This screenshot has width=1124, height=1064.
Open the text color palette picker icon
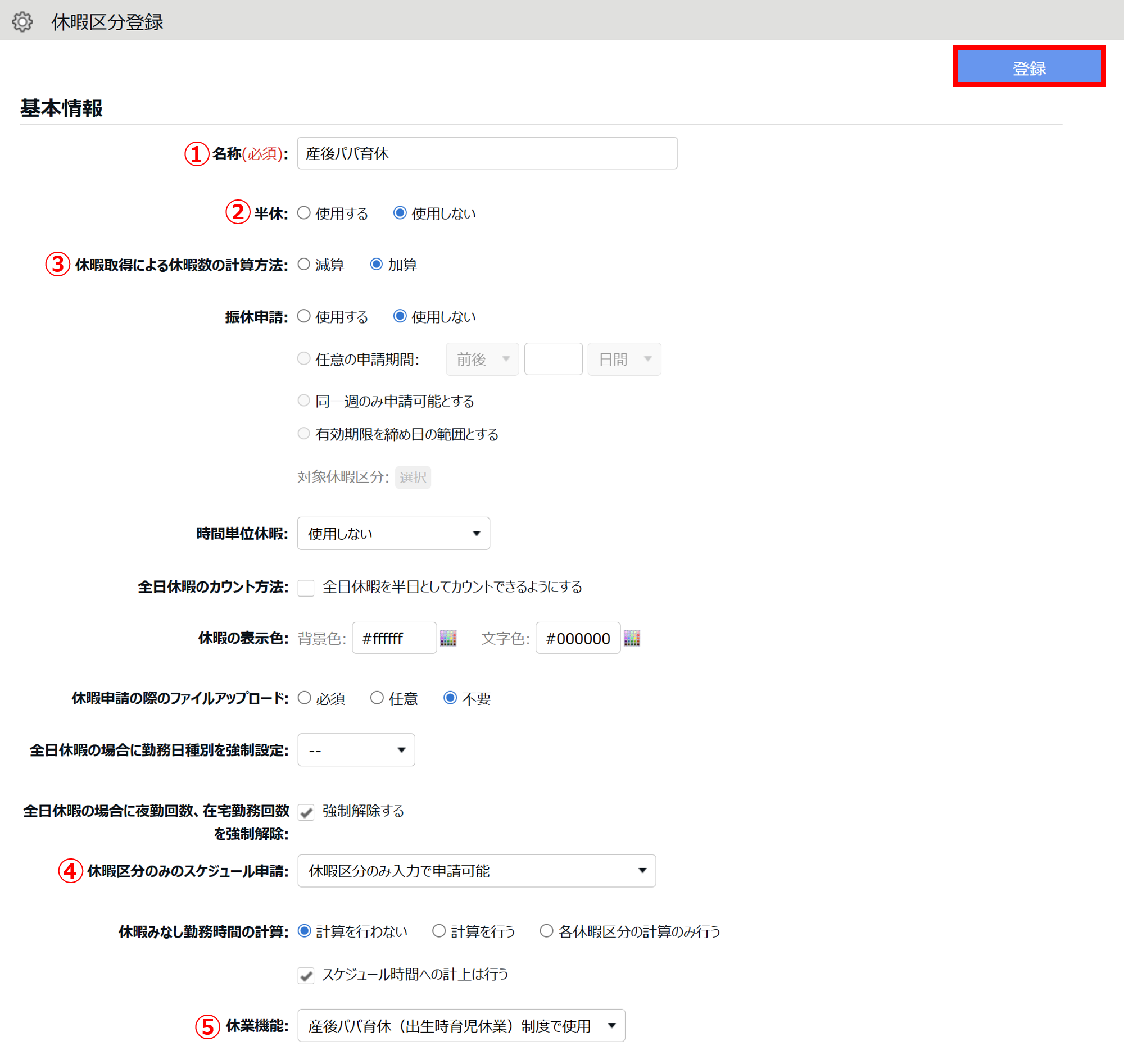pyautogui.click(x=632, y=638)
